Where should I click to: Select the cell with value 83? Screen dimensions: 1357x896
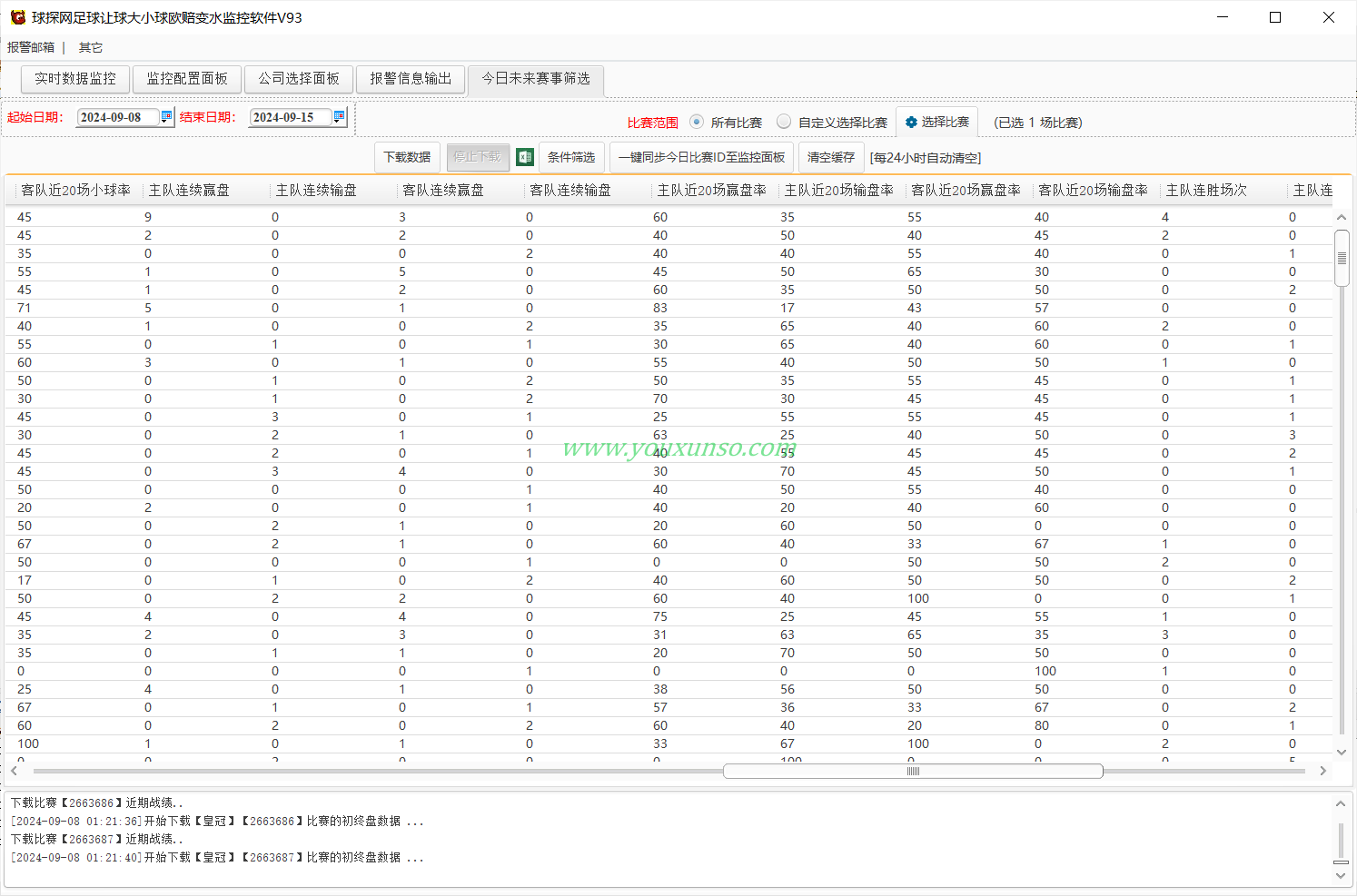point(660,308)
